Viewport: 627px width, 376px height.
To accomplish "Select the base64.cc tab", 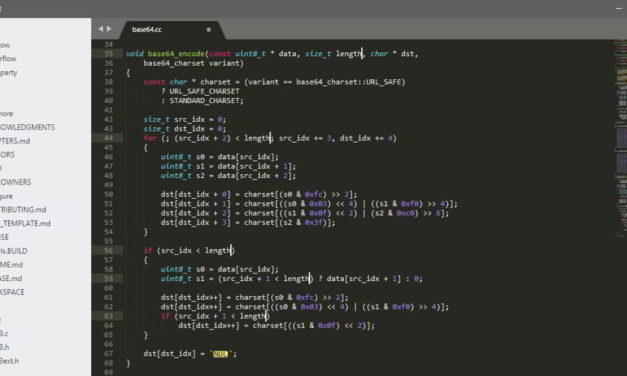I will (147, 30).
